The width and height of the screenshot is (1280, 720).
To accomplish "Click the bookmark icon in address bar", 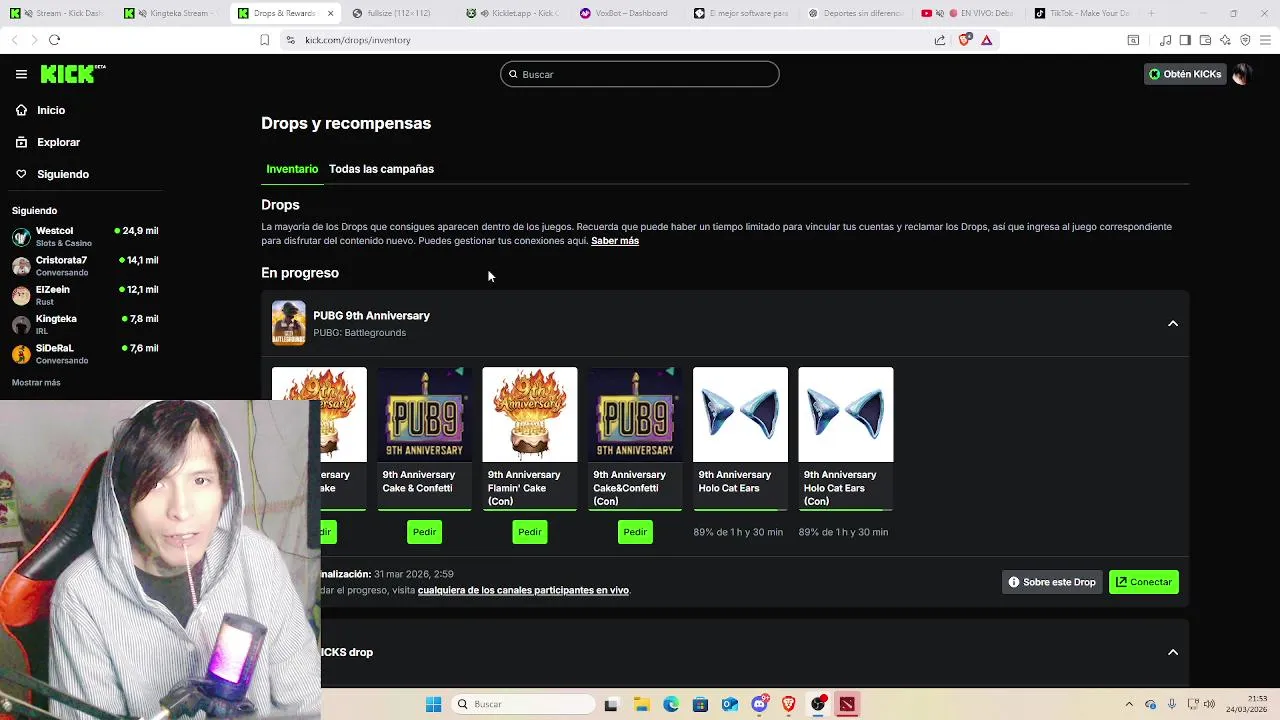I will coord(264,40).
